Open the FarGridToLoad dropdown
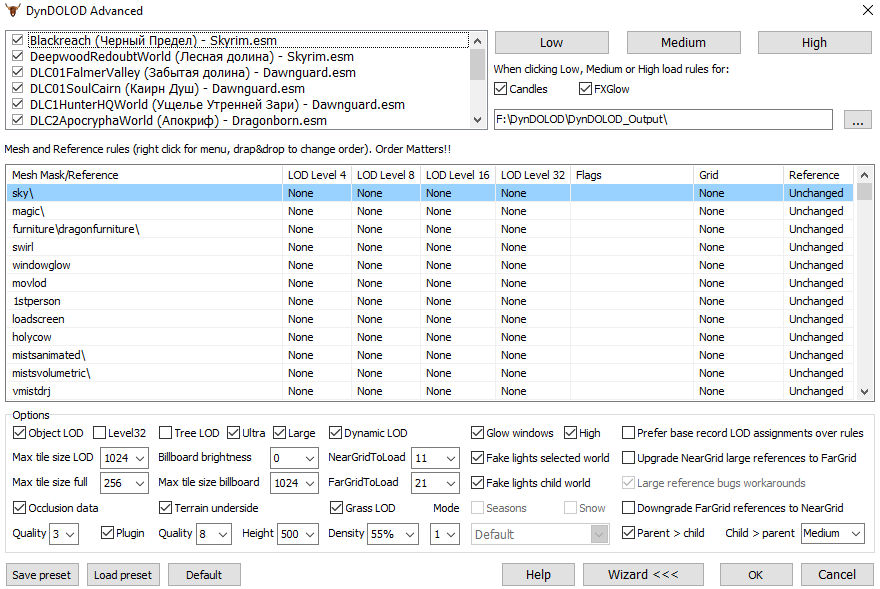The width and height of the screenshot is (880, 589). pos(435,483)
